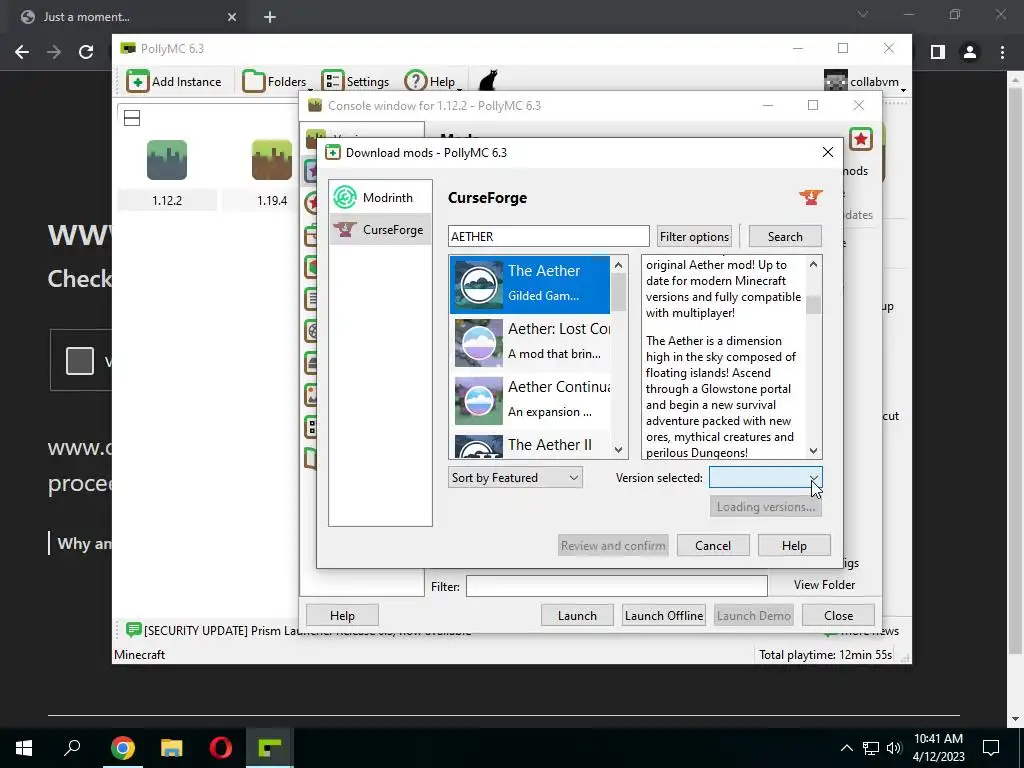Click the black cat icon in PollyMC
Image resolution: width=1024 pixels, height=768 pixels.
point(488,82)
